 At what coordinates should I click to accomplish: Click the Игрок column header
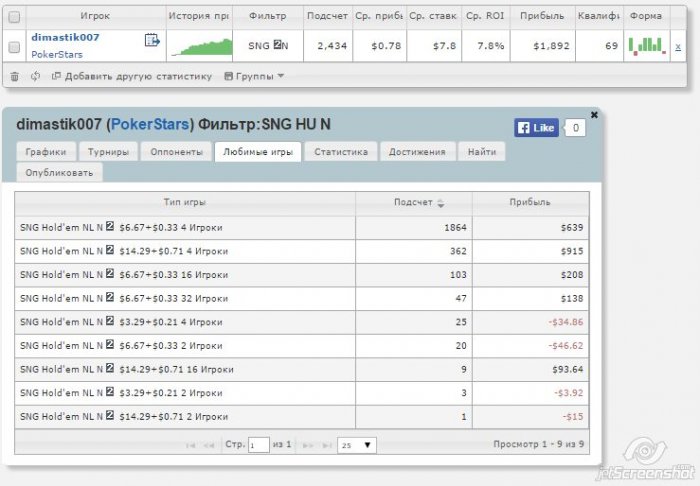95,16
